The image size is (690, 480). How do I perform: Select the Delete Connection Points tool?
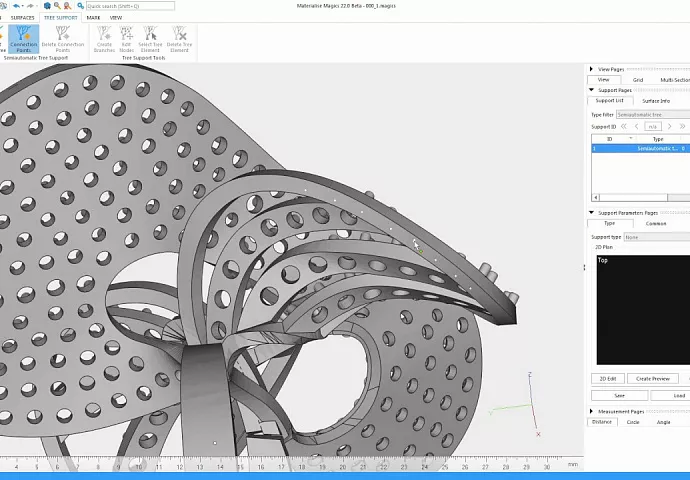click(62, 39)
